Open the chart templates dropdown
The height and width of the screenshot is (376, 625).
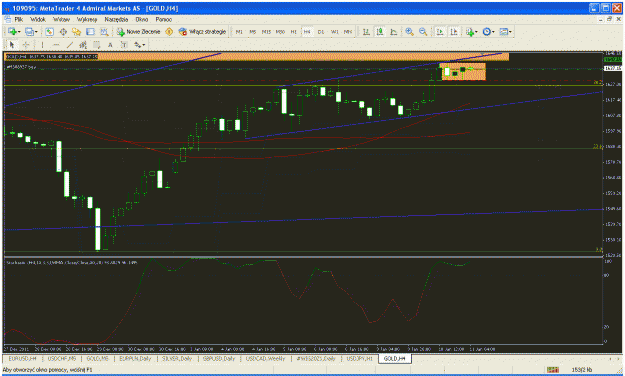505,32
